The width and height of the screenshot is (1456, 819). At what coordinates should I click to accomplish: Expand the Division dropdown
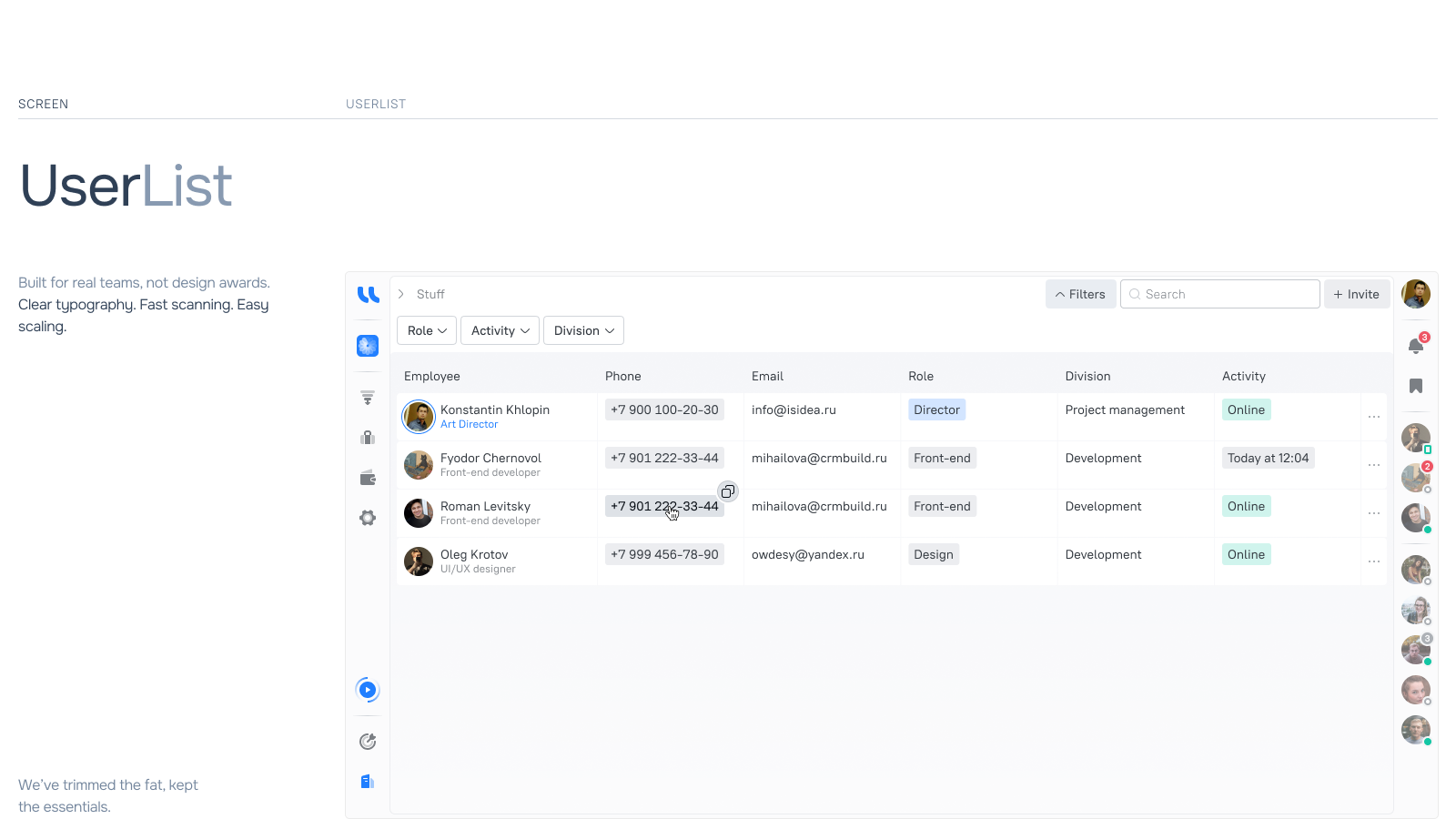point(583,330)
